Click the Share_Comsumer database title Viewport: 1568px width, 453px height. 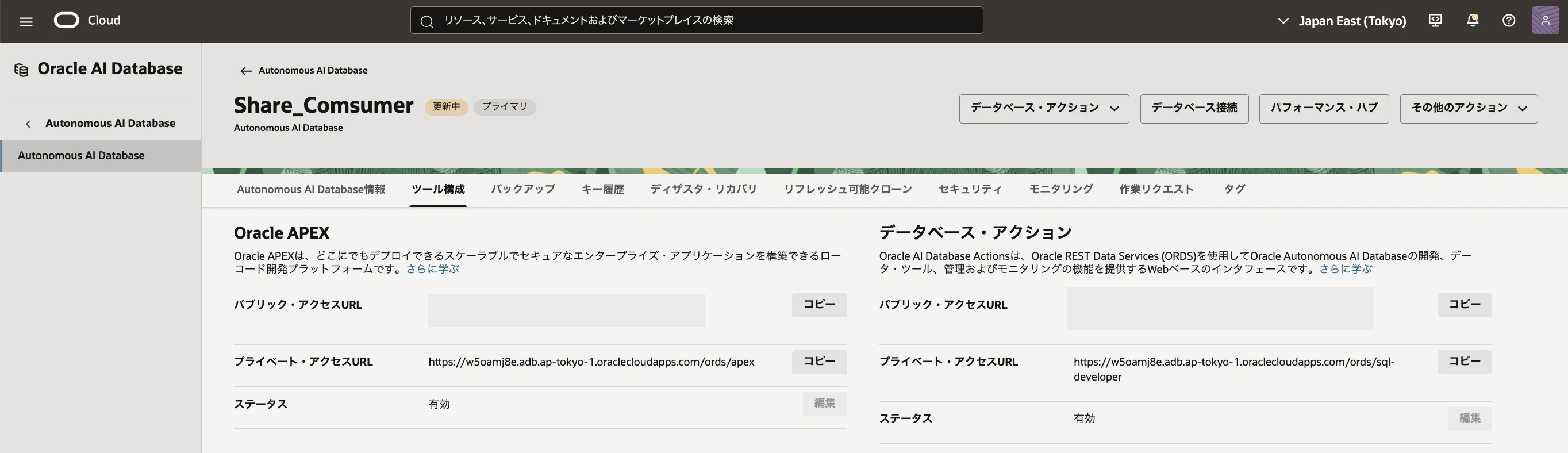click(x=323, y=105)
